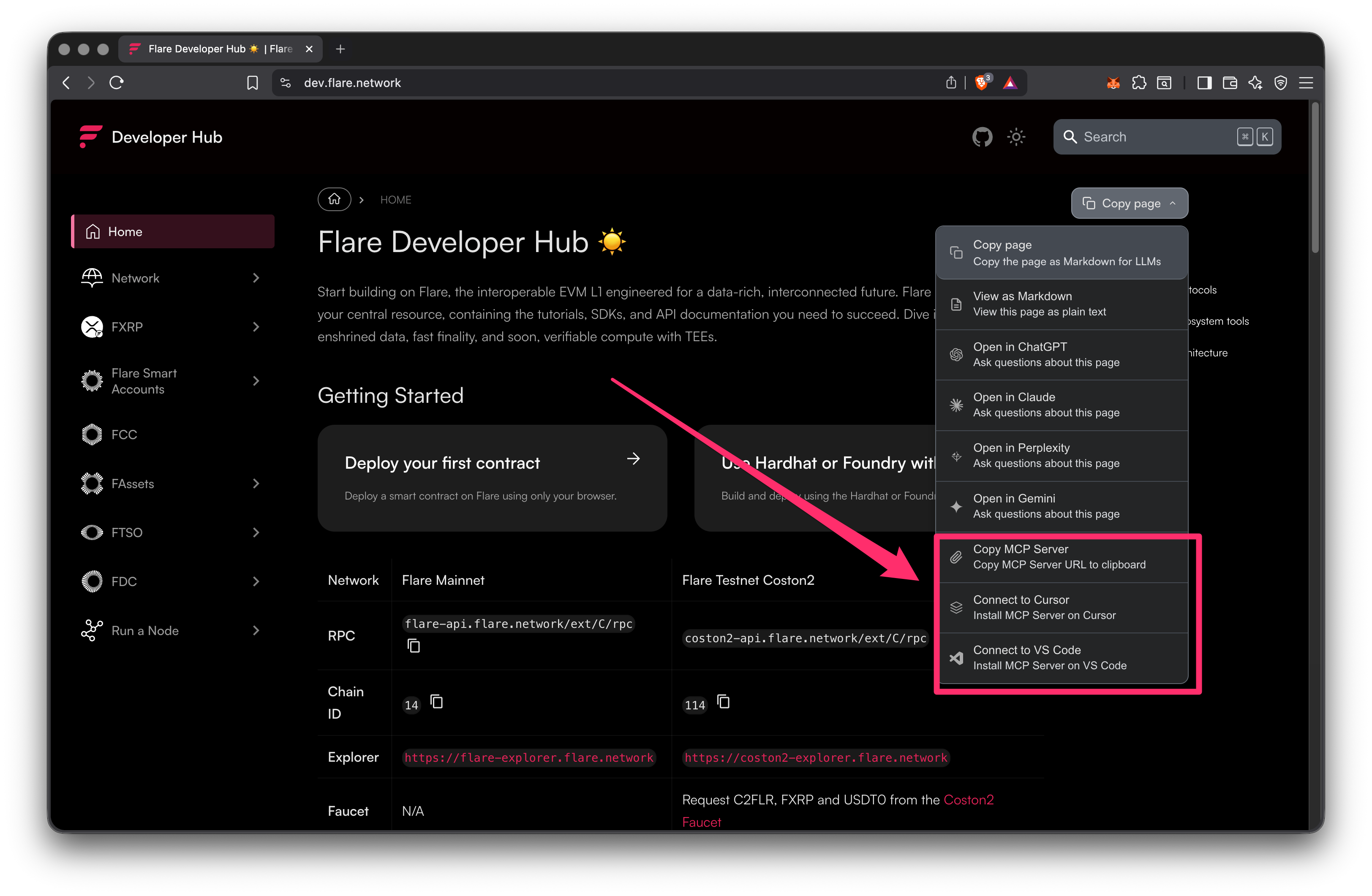Viewport: 1372px width, 896px height.
Task: Expand the Network sidebar section
Action: 256,278
